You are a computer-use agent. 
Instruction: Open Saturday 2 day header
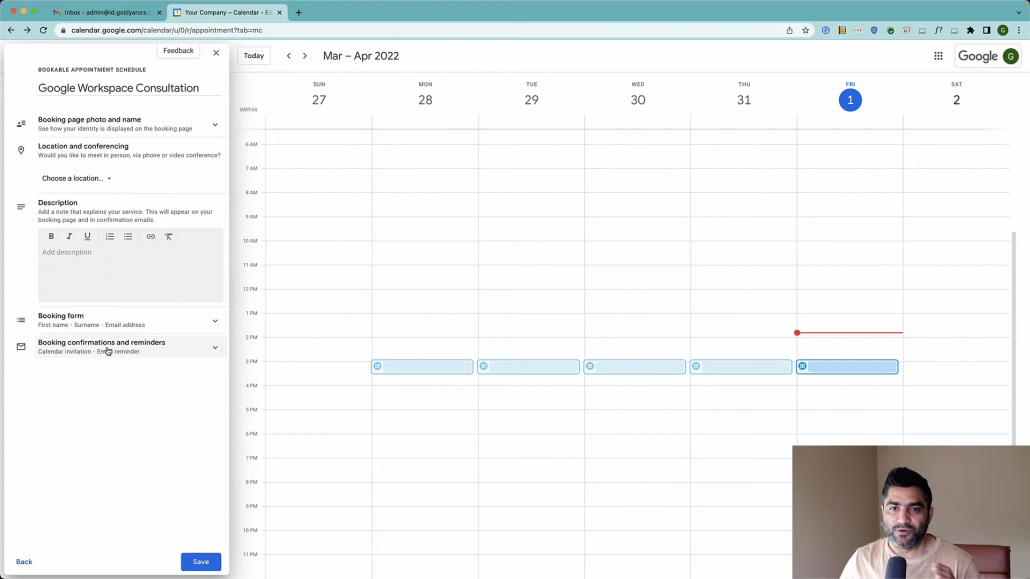click(956, 100)
